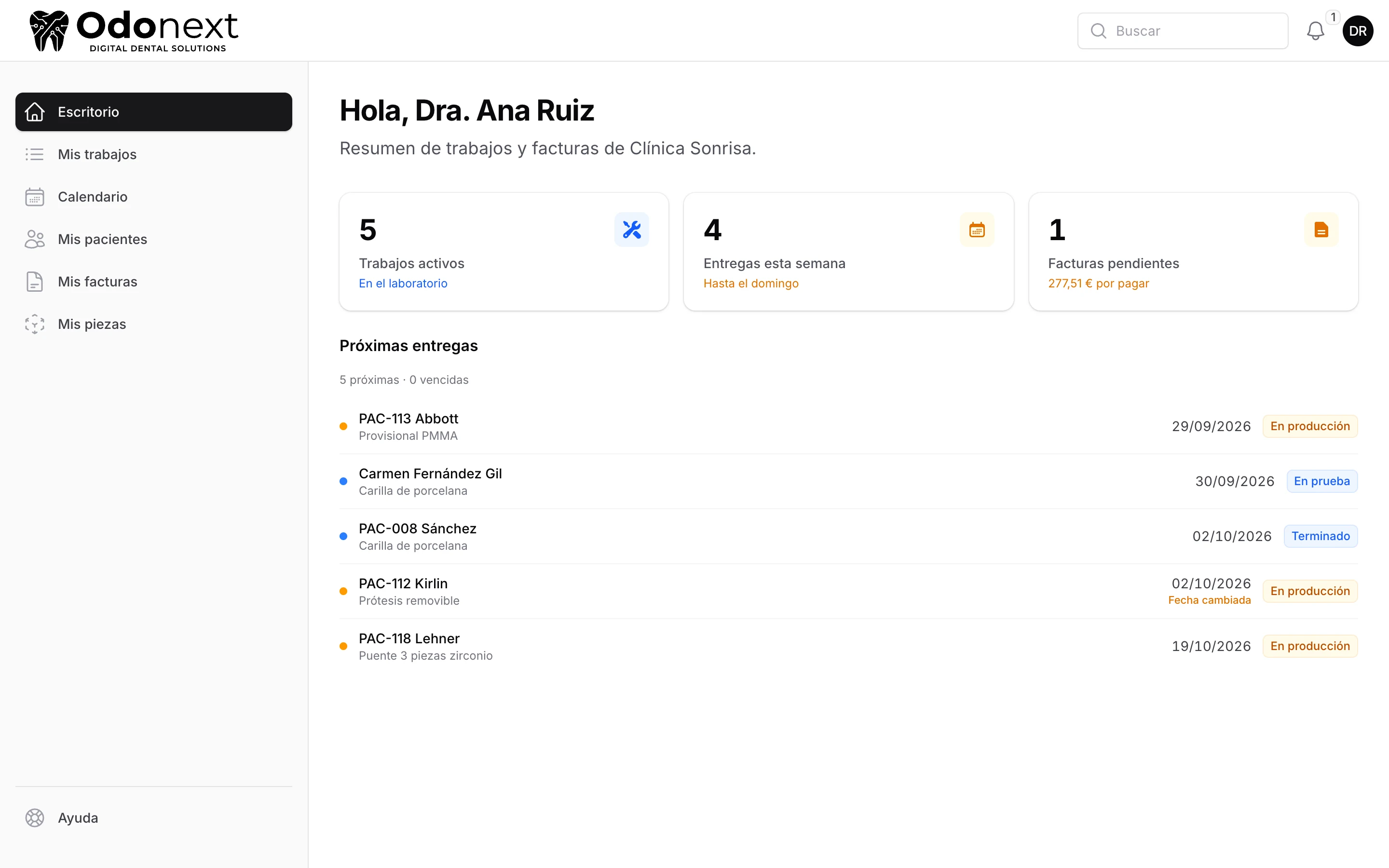The height and width of the screenshot is (868, 1389).
Task: Open Calendario from the sidebar
Action: click(154, 197)
